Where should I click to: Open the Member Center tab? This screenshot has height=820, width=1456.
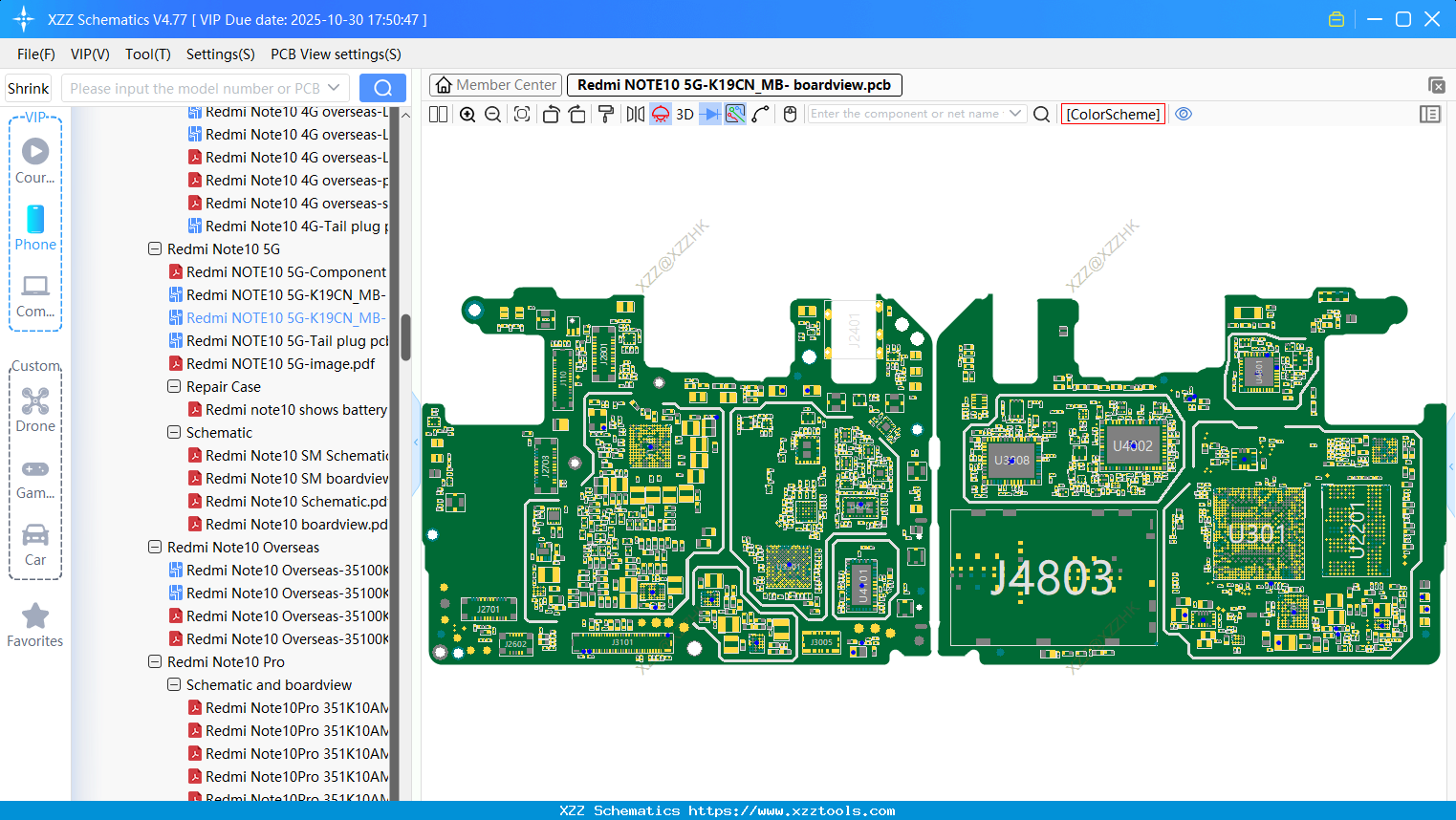496,85
